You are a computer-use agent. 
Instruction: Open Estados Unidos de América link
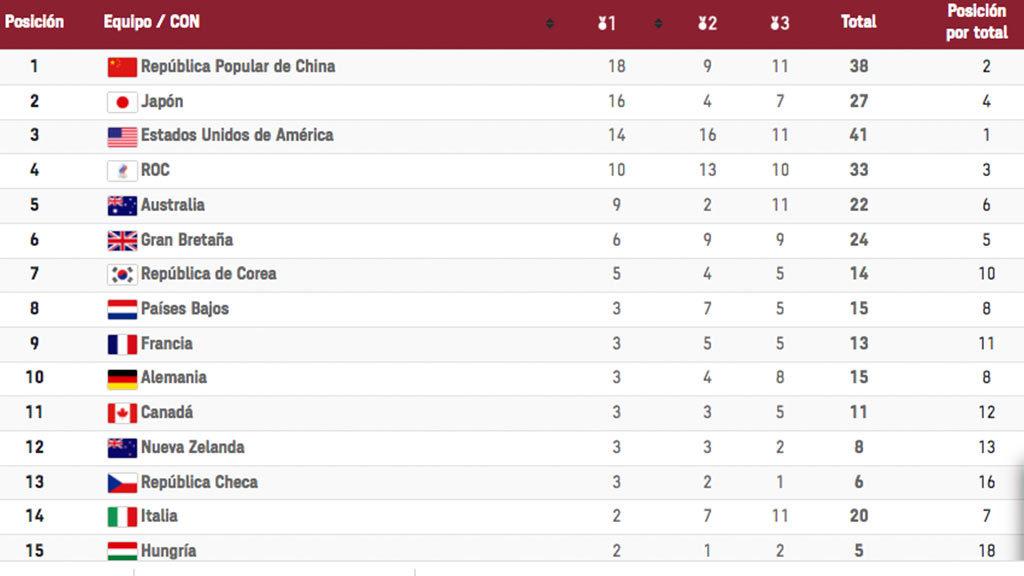[237, 135]
